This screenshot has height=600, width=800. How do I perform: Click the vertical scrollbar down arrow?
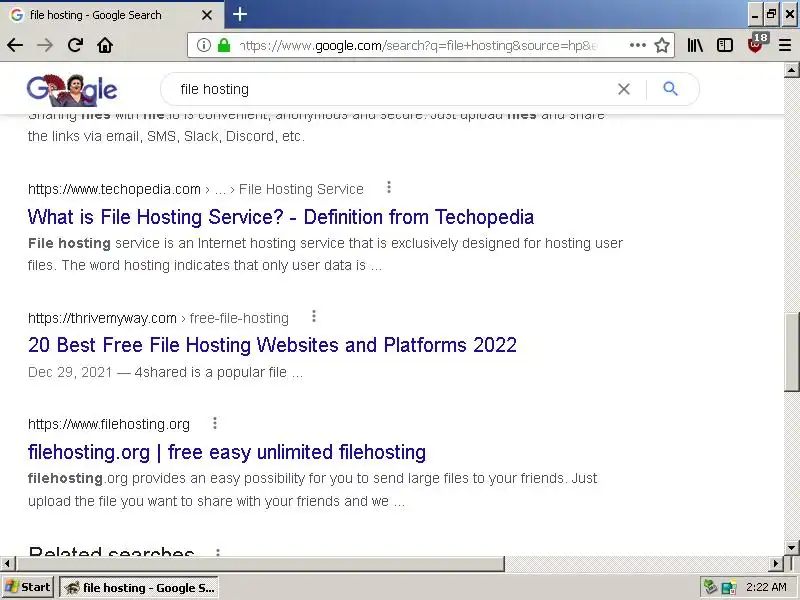[791, 548]
